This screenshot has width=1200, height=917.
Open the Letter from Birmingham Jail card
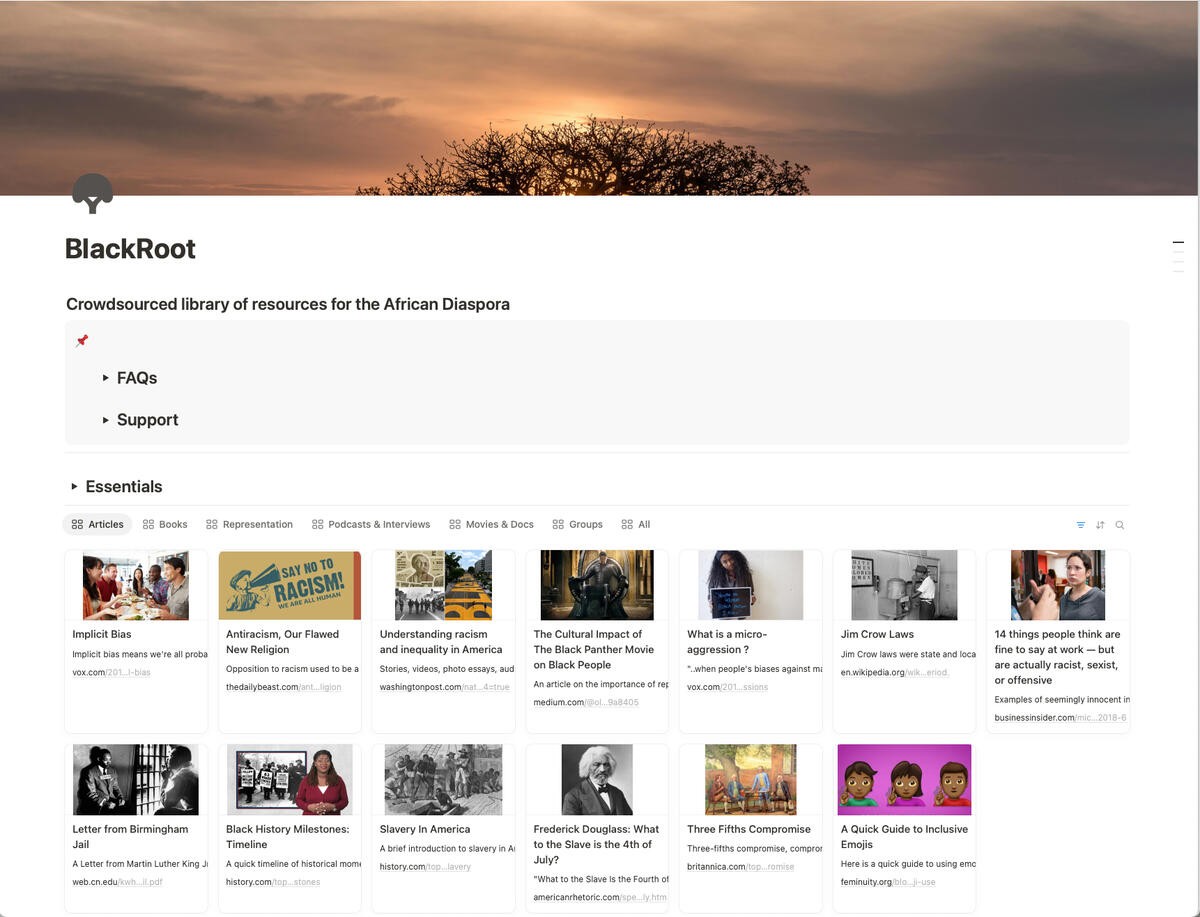(x=136, y=836)
